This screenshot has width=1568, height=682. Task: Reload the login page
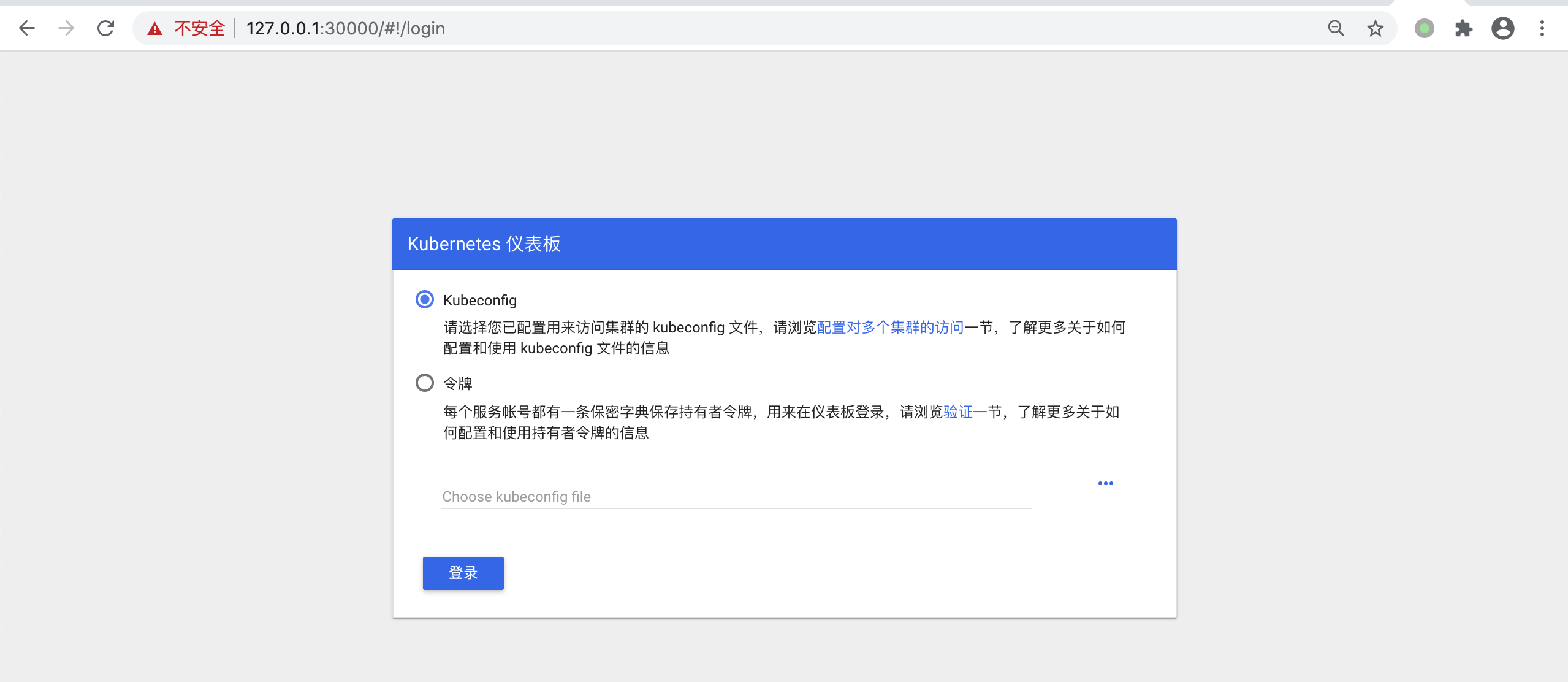(x=106, y=28)
